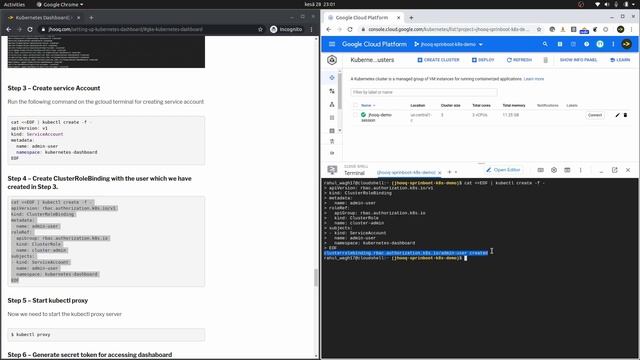
Task: Toggle the select-all clusters checkbox
Action: 355,105
